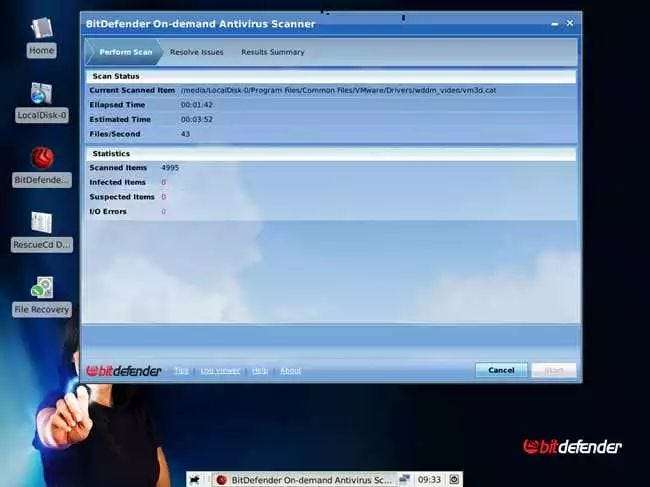Open the LocalDisk-0 desktop icon
The image size is (650, 487).
[41, 102]
